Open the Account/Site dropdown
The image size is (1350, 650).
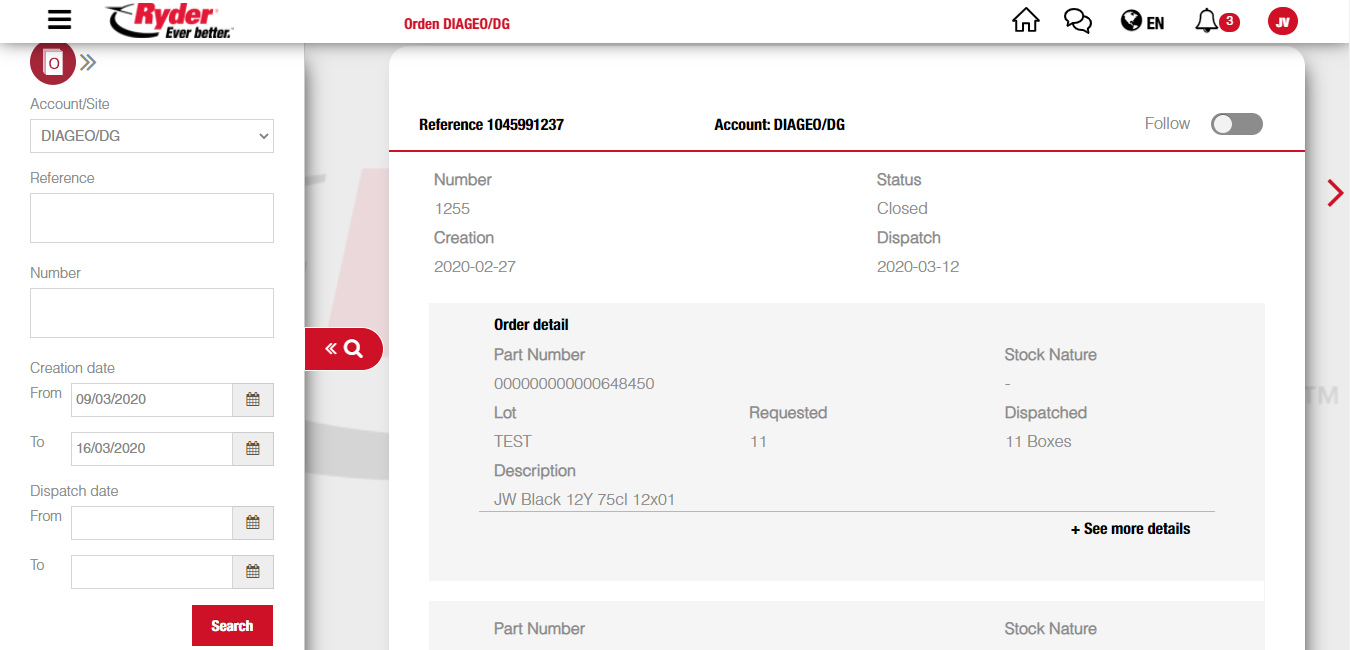(x=152, y=136)
